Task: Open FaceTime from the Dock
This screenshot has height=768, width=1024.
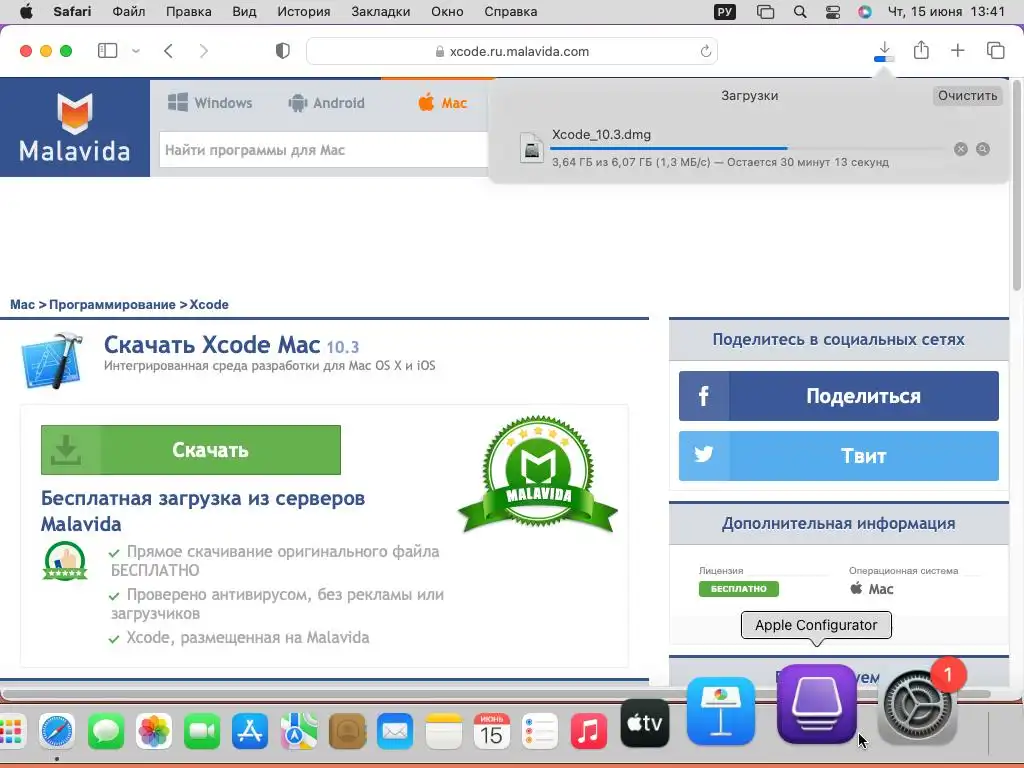Action: pos(202,731)
